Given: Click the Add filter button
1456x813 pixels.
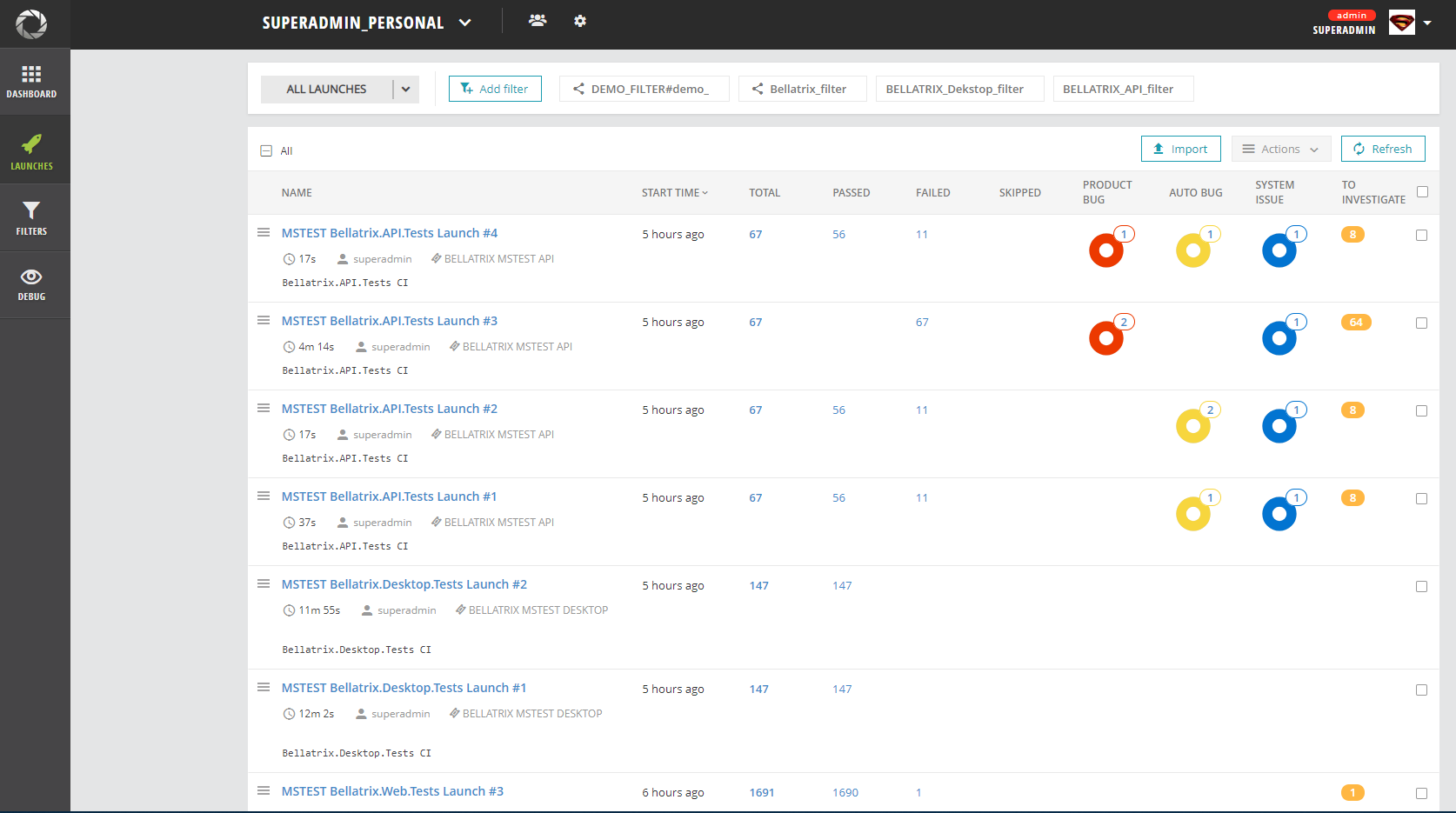Looking at the screenshot, I should [495, 89].
